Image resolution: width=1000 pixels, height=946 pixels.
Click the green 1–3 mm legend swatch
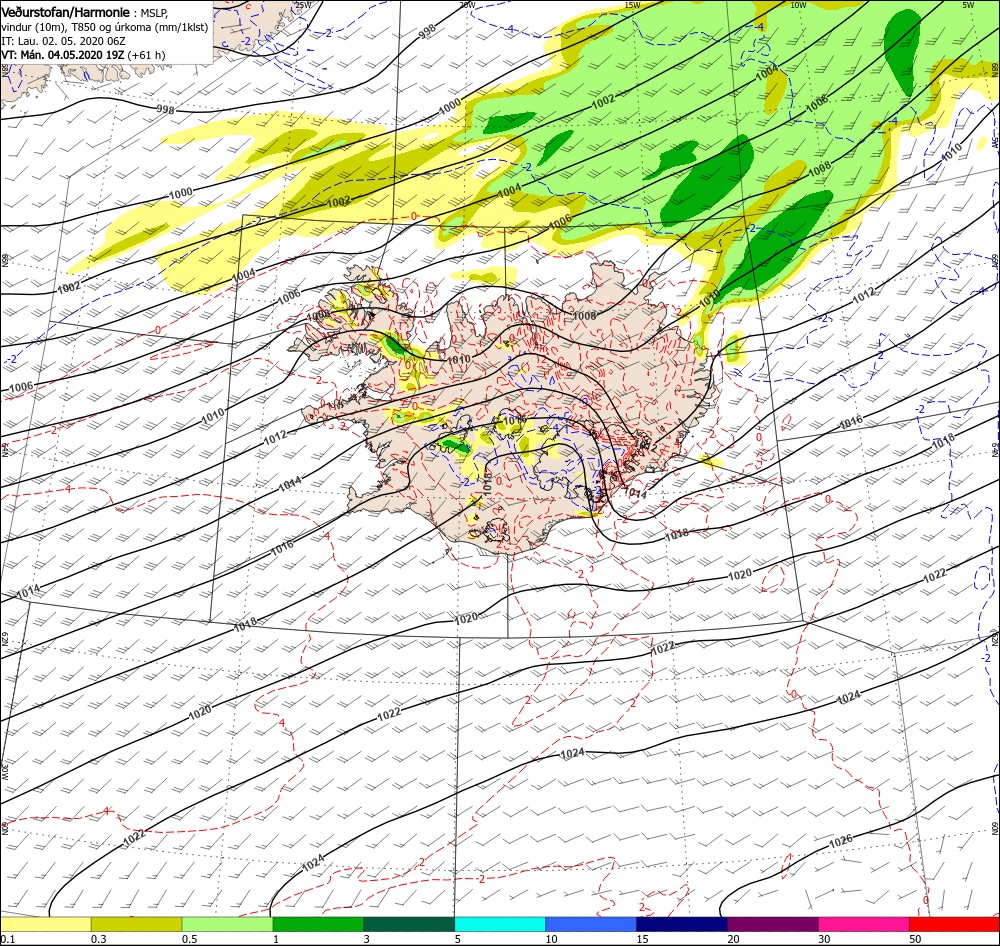318,924
